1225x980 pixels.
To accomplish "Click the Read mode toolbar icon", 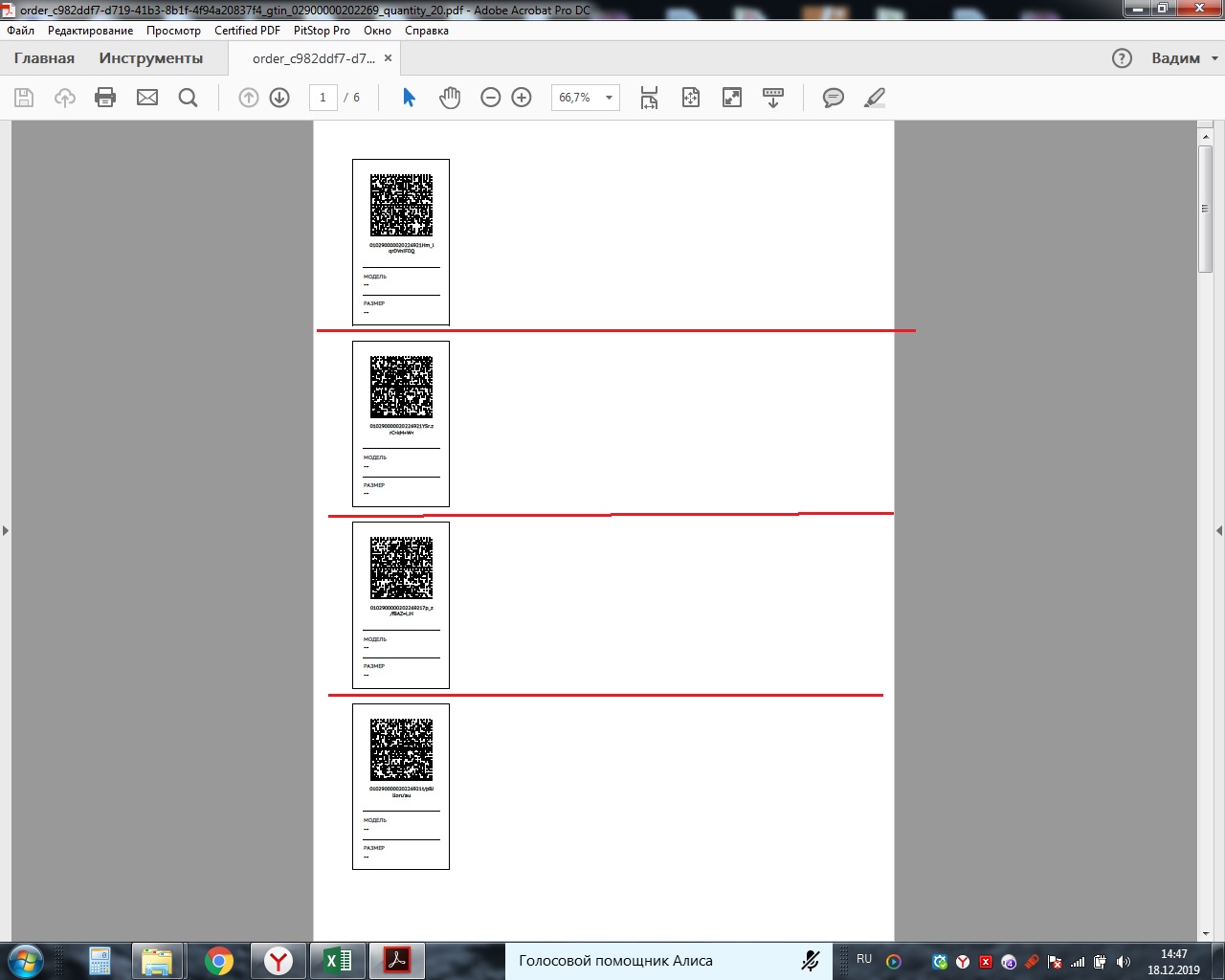I will click(773, 98).
